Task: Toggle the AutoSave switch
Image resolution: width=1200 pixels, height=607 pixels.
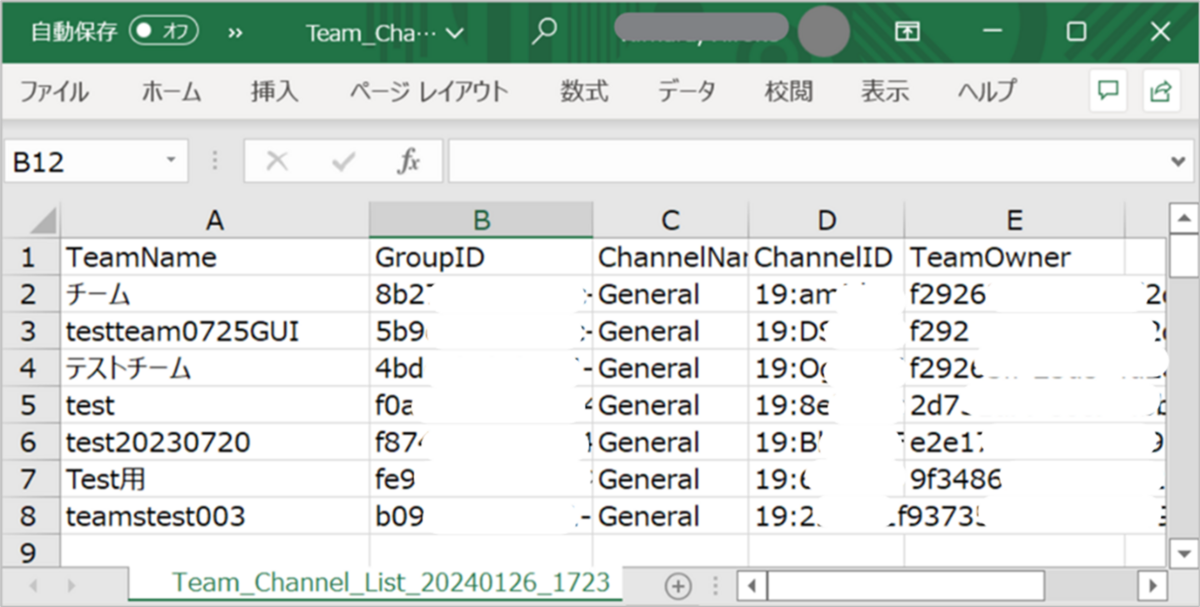Action: (x=164, y=31)
